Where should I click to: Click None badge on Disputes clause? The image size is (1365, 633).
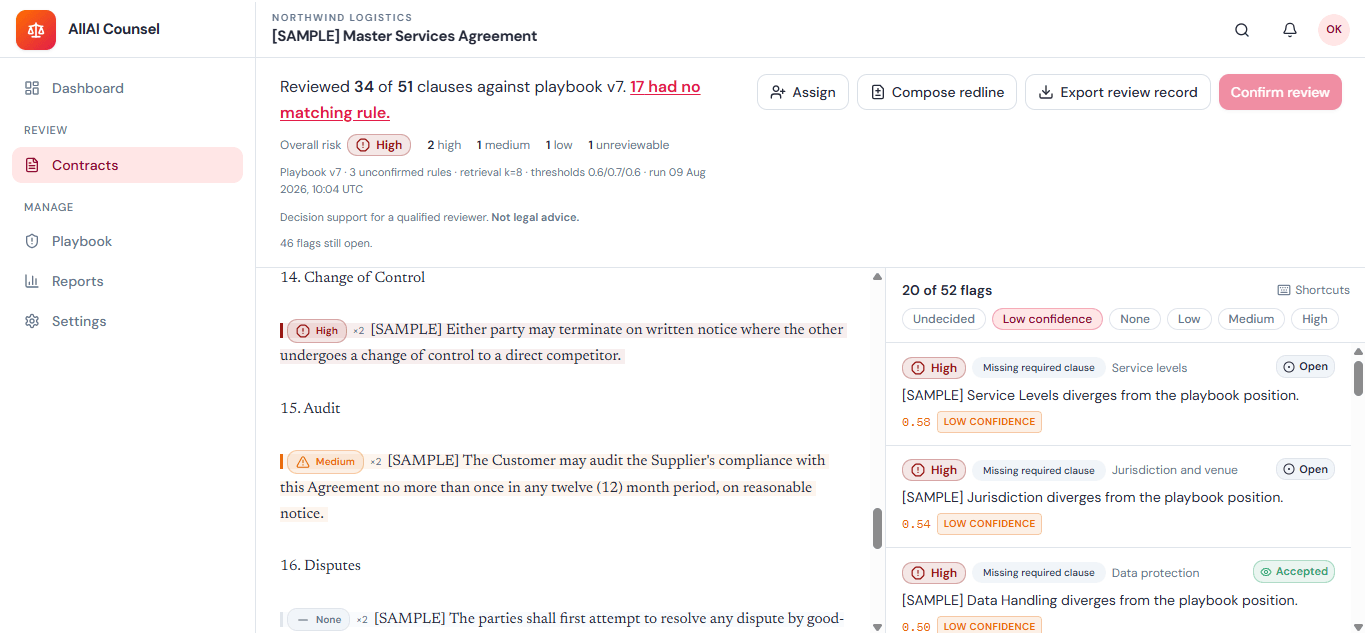tap(319, 620)
